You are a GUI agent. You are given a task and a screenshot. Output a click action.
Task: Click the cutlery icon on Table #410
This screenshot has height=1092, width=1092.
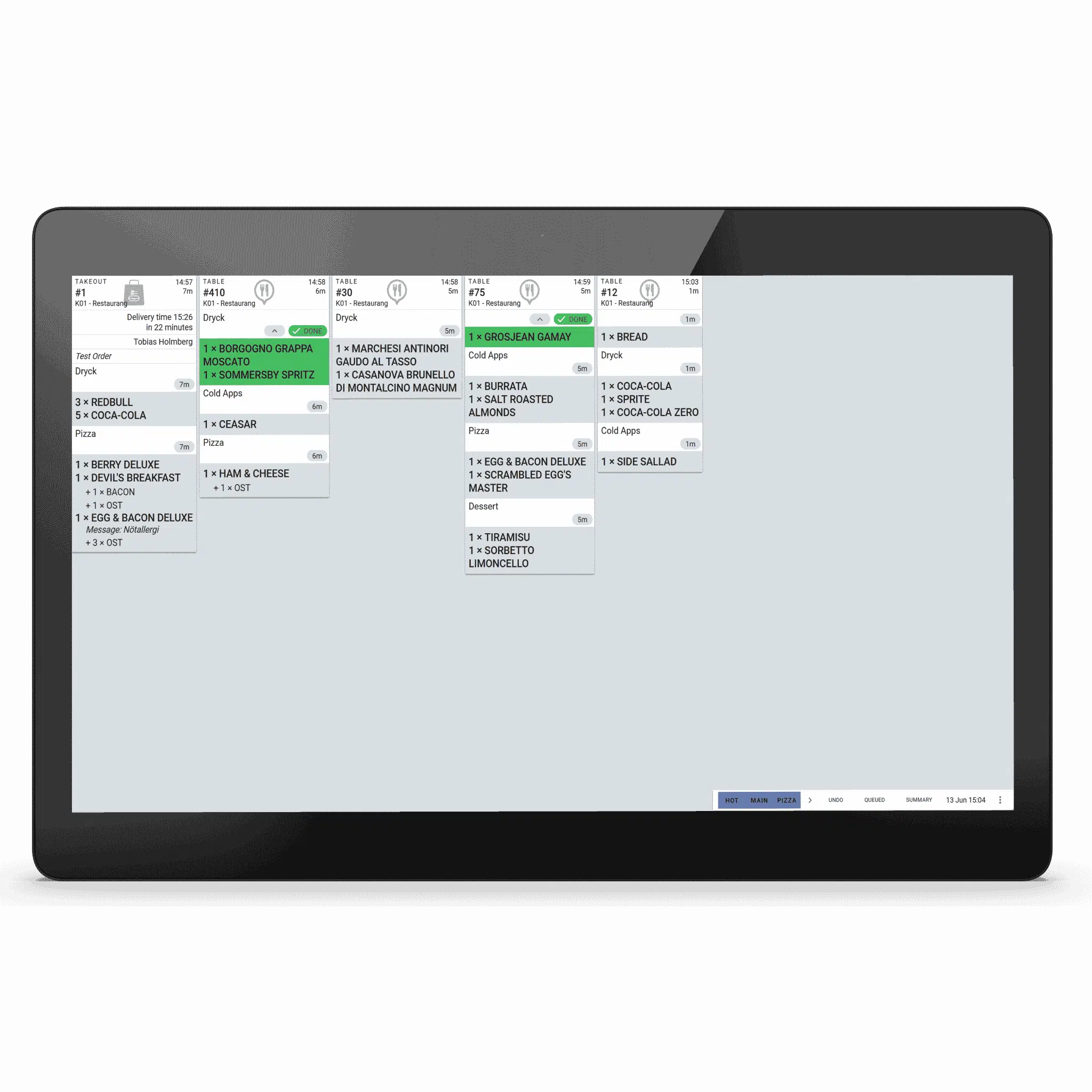coord(264,291)
